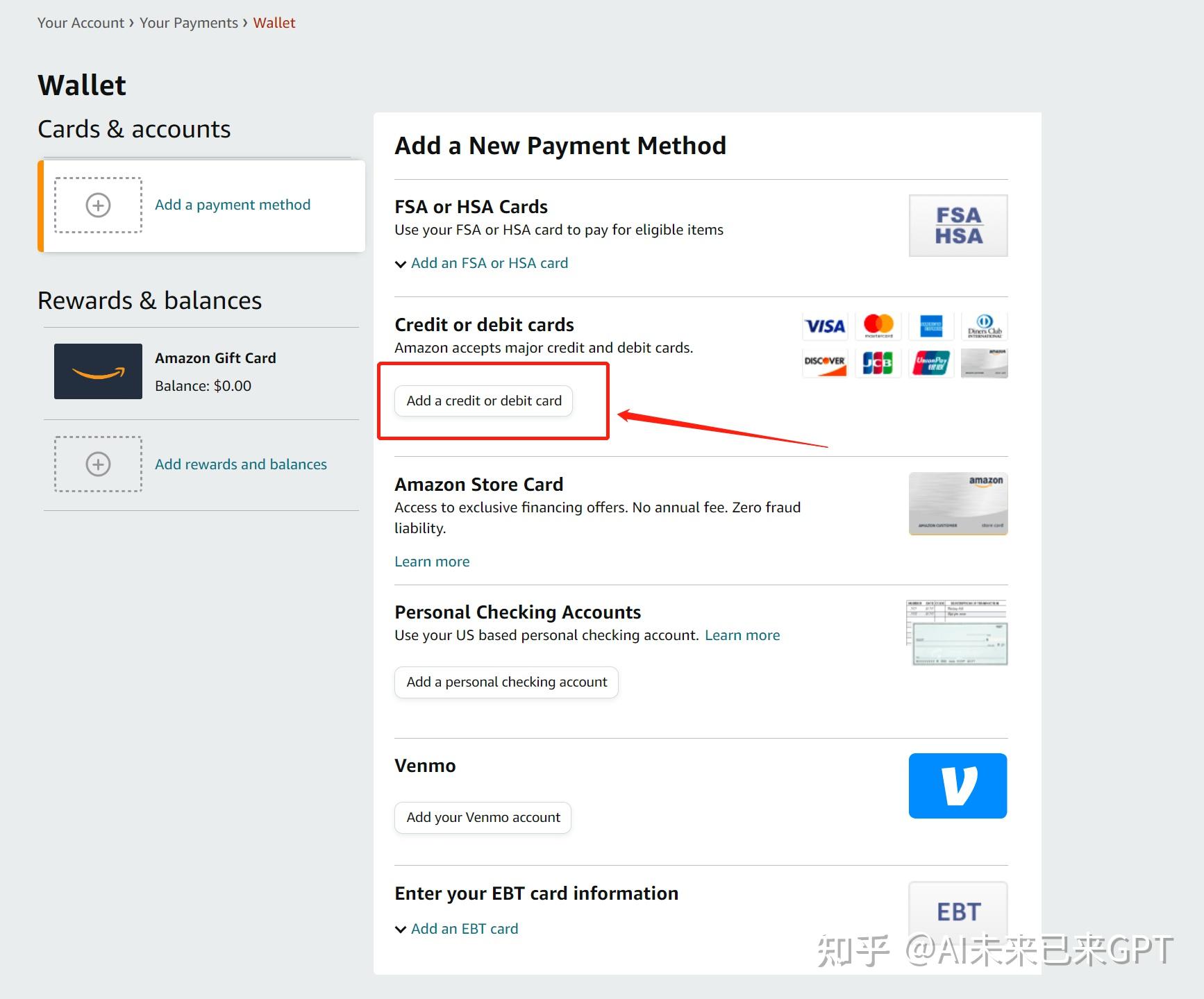Click the personal check image
The height and width of the screenshot is (999, 1204).
[957, 632]
